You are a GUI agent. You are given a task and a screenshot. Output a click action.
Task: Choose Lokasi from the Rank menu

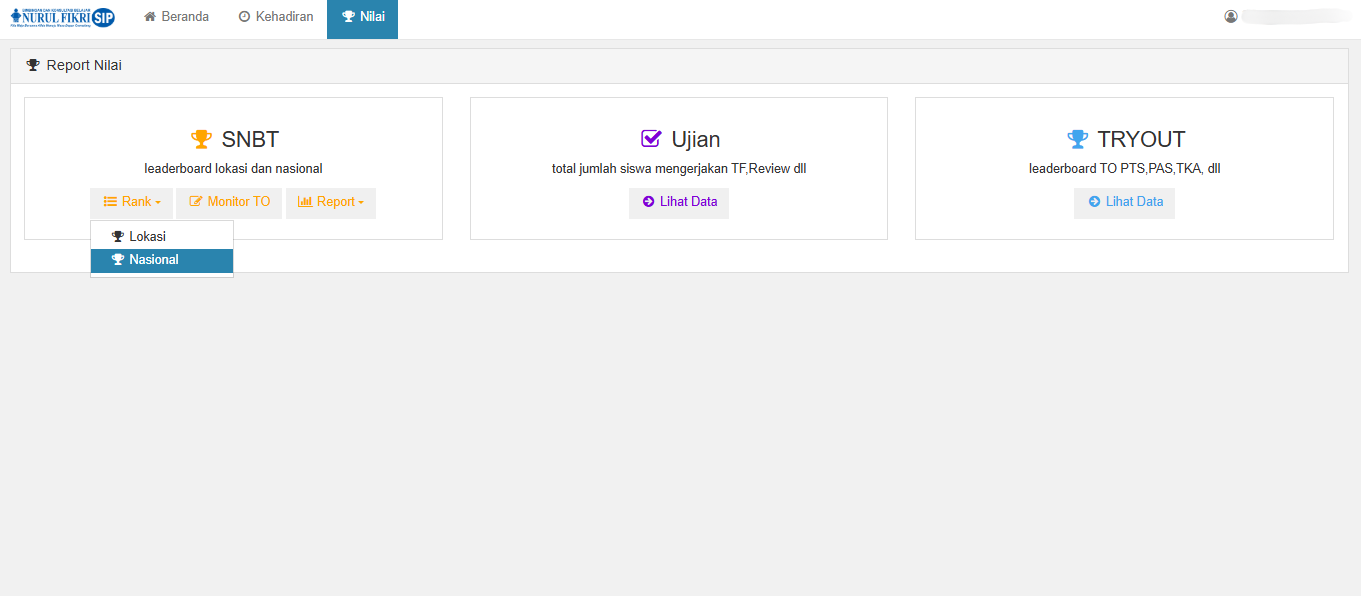click(147, 237)
